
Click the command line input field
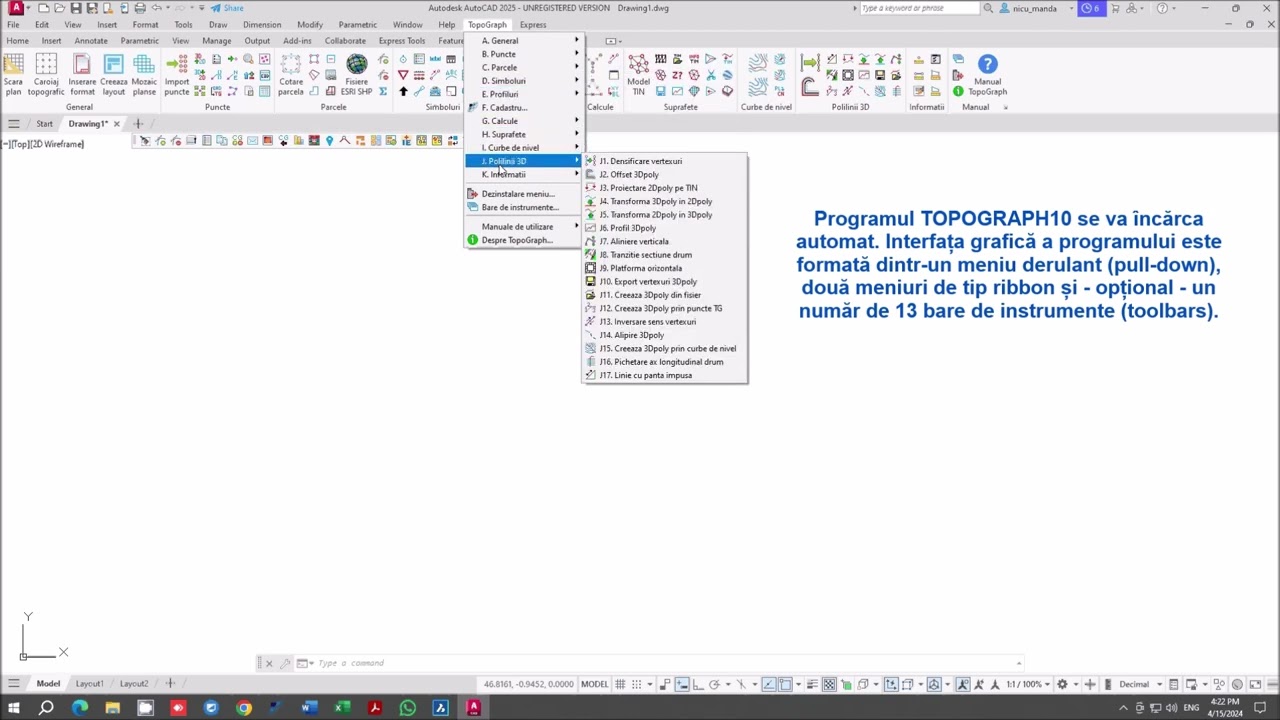(x=665, y=663)
